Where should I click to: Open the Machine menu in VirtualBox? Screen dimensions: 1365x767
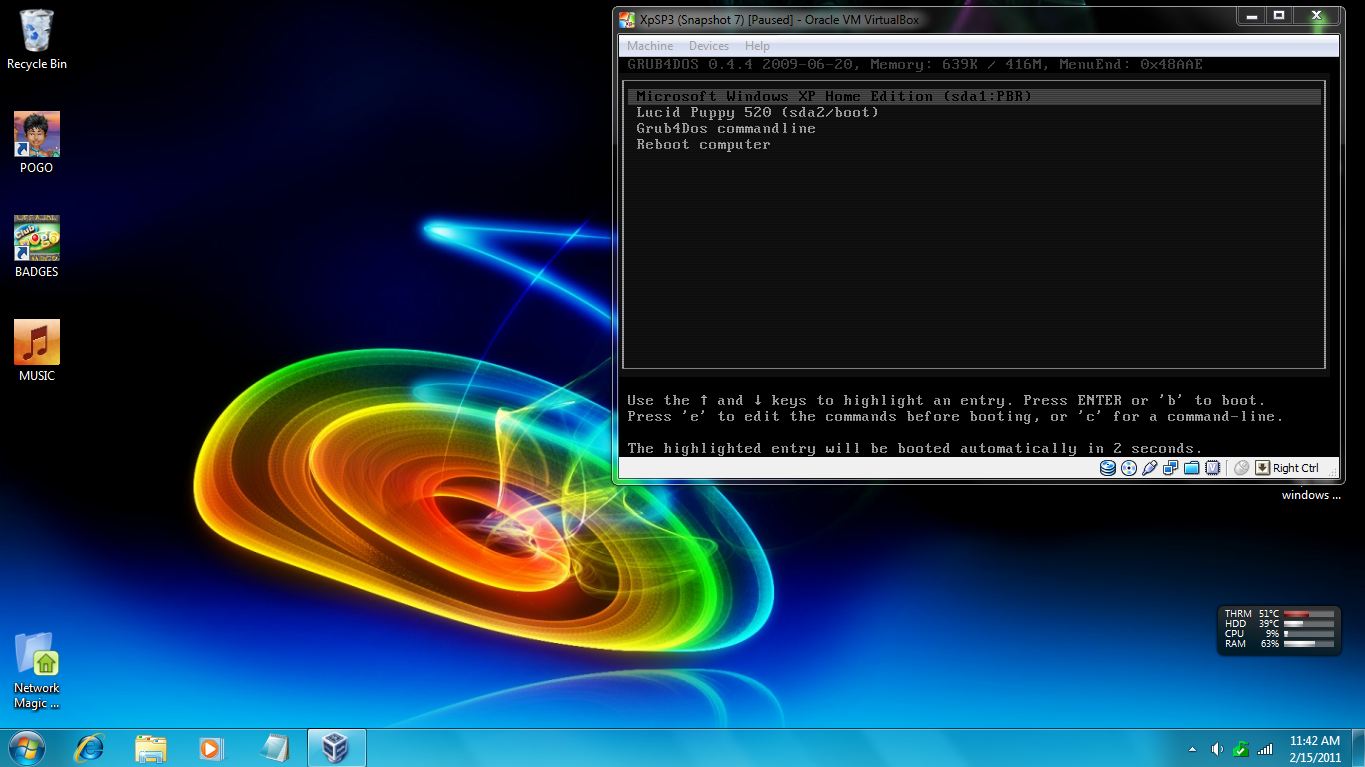point(650,46)
